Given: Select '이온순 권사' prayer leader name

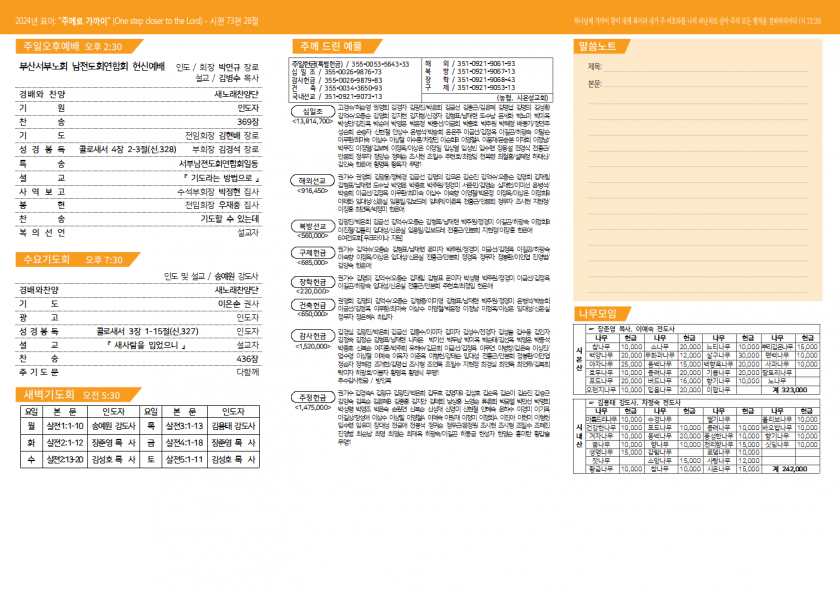Looking at the screenshot, I should pyautogui.click(x=238, y=304).
